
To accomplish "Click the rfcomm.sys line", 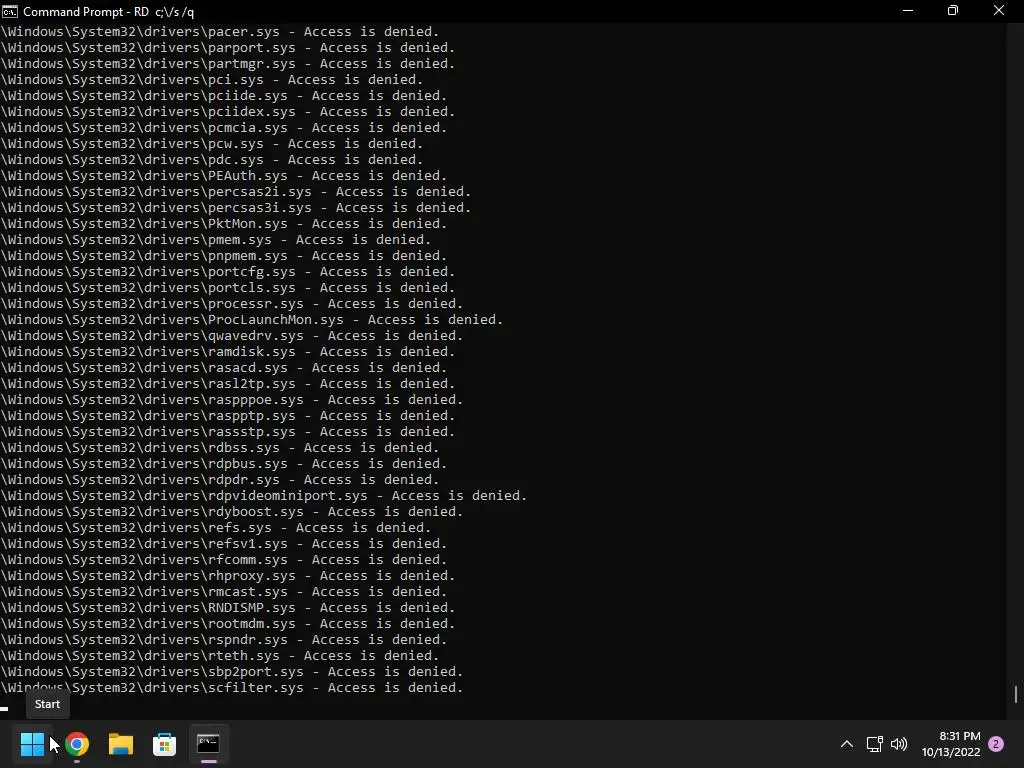I will pos(223,560).
